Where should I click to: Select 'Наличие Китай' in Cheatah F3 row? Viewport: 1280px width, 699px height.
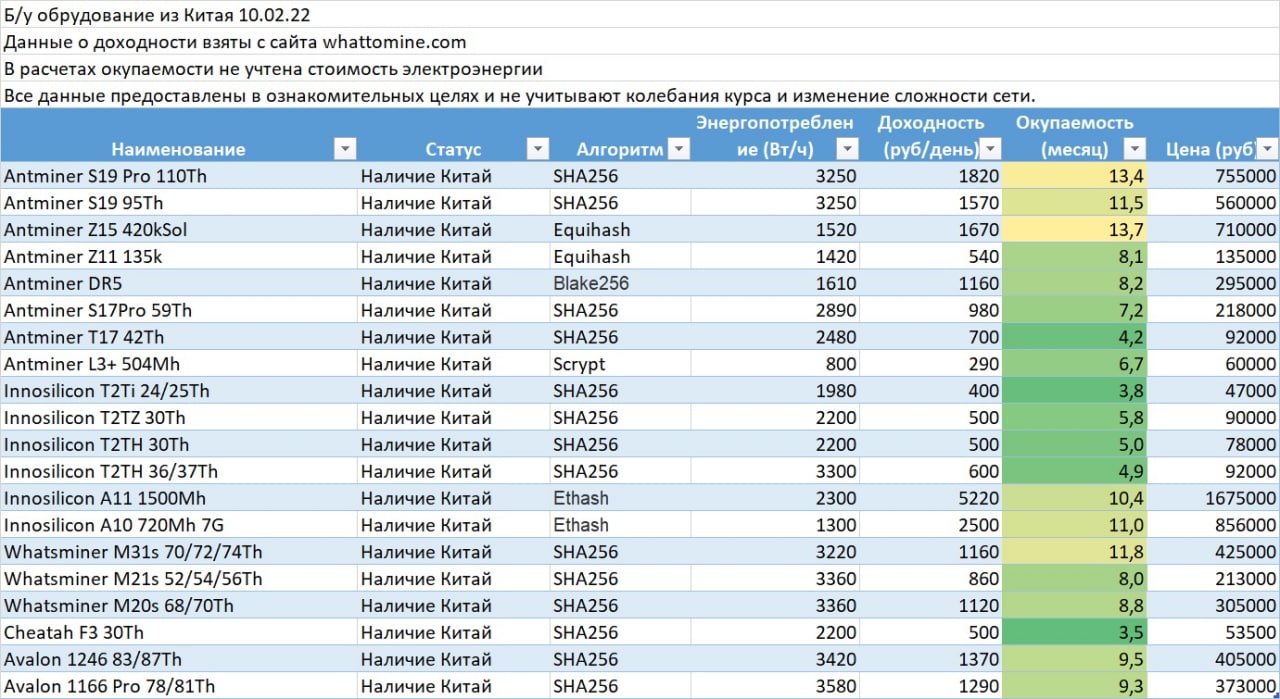pyautogui.click(x=454, y=633)
